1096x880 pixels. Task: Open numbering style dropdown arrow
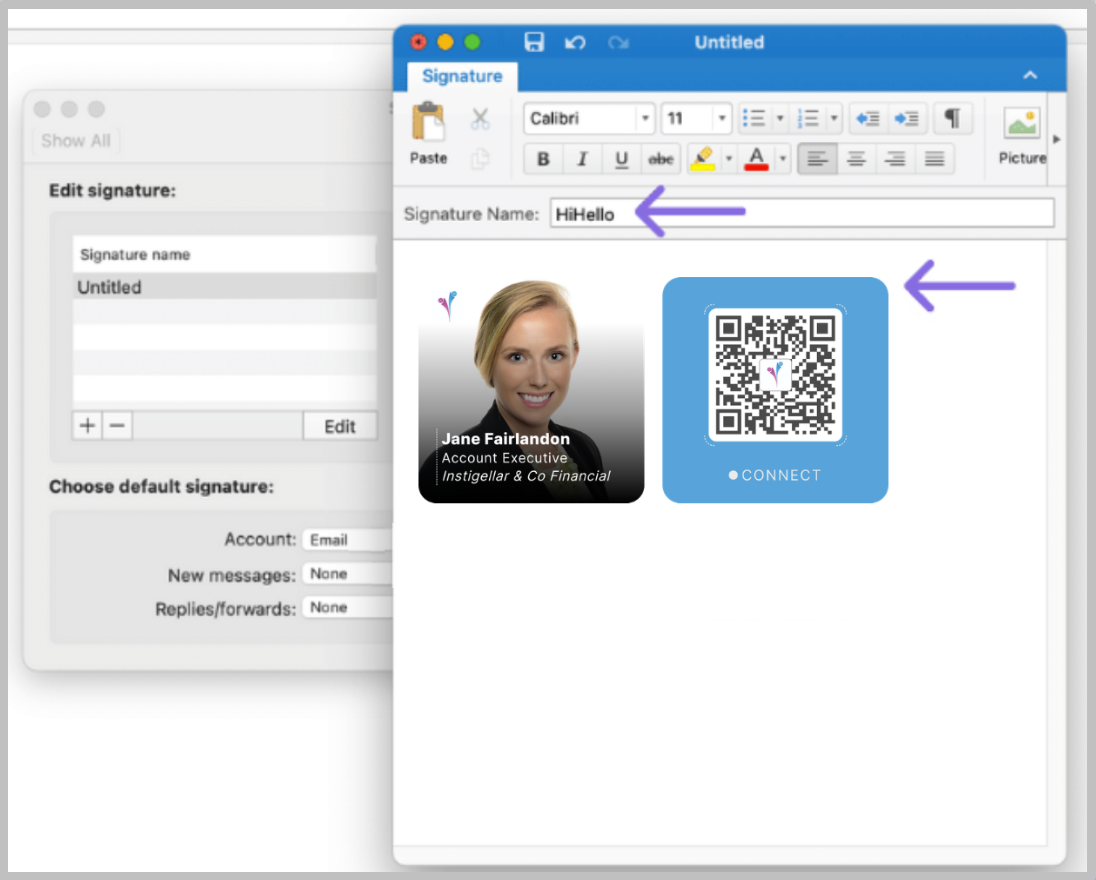click(834, 118)
